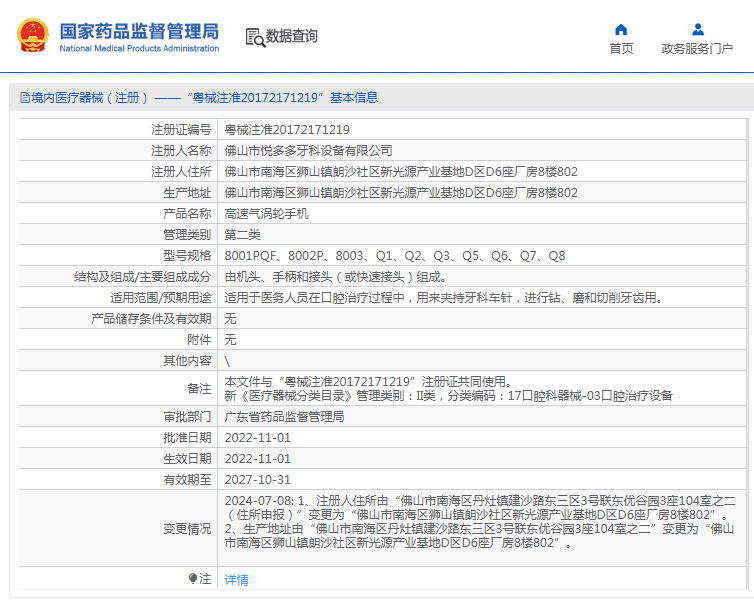Select 第二类 management category value
754x605 pixels.
242,235
